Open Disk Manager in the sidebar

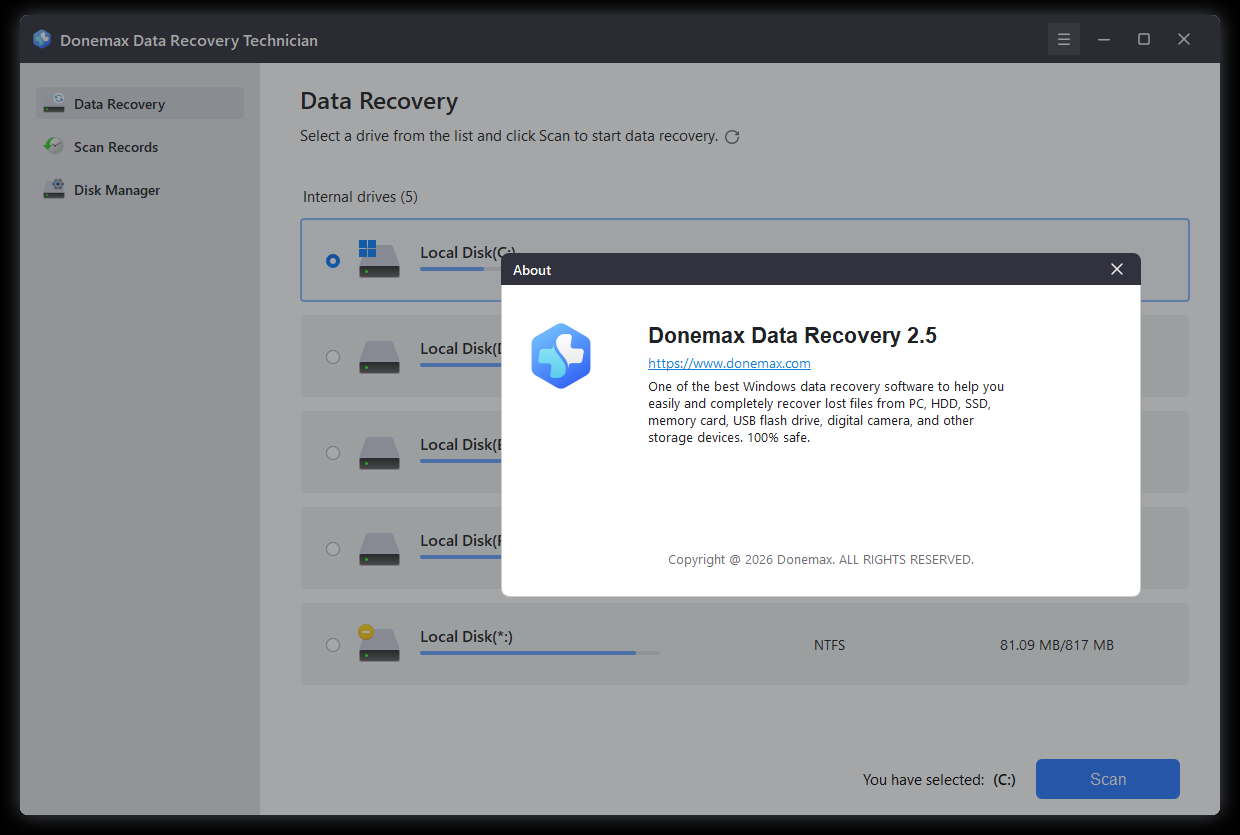tap(140, 189)
